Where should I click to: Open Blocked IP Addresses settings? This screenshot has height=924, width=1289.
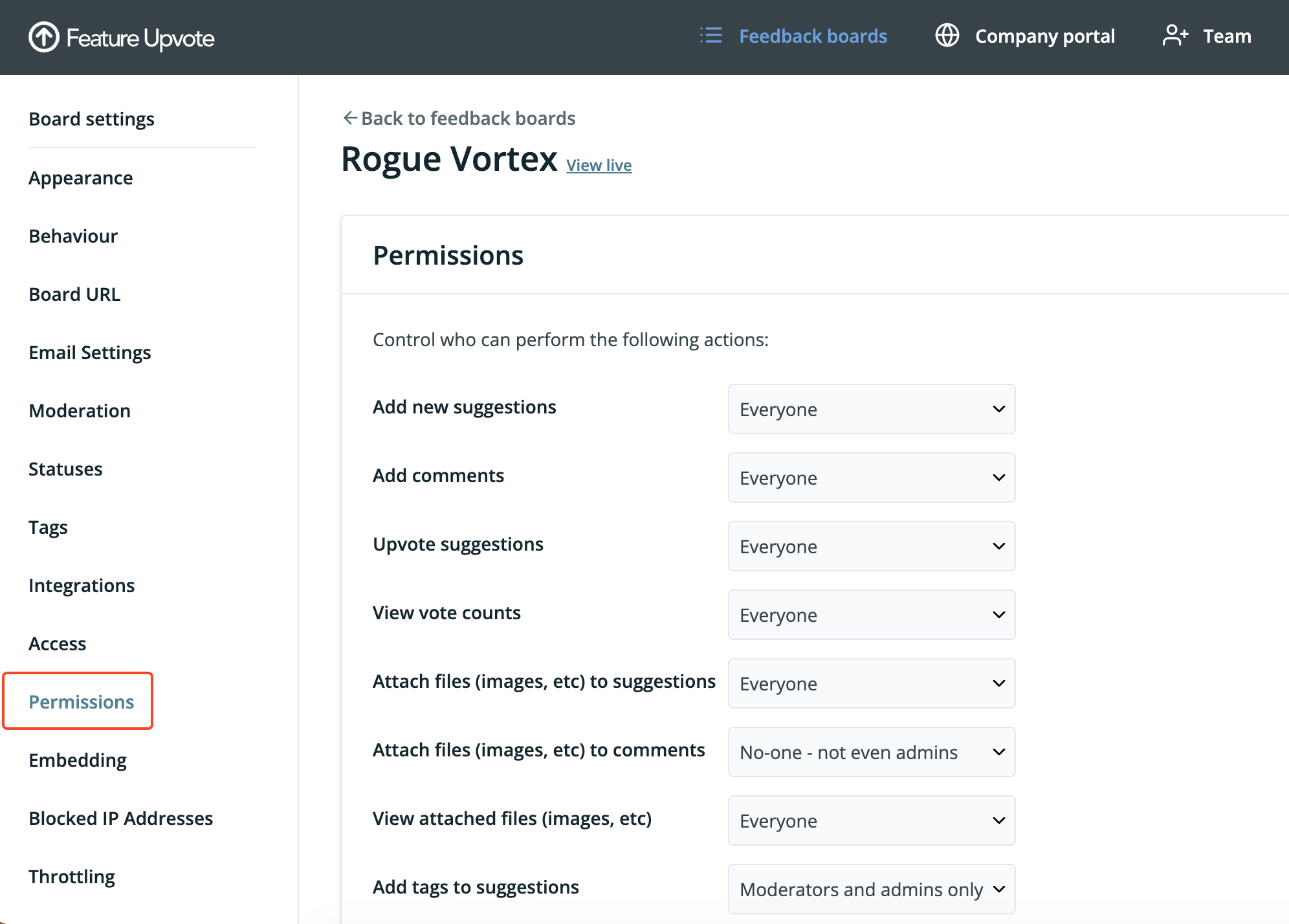tap(121, 819)
